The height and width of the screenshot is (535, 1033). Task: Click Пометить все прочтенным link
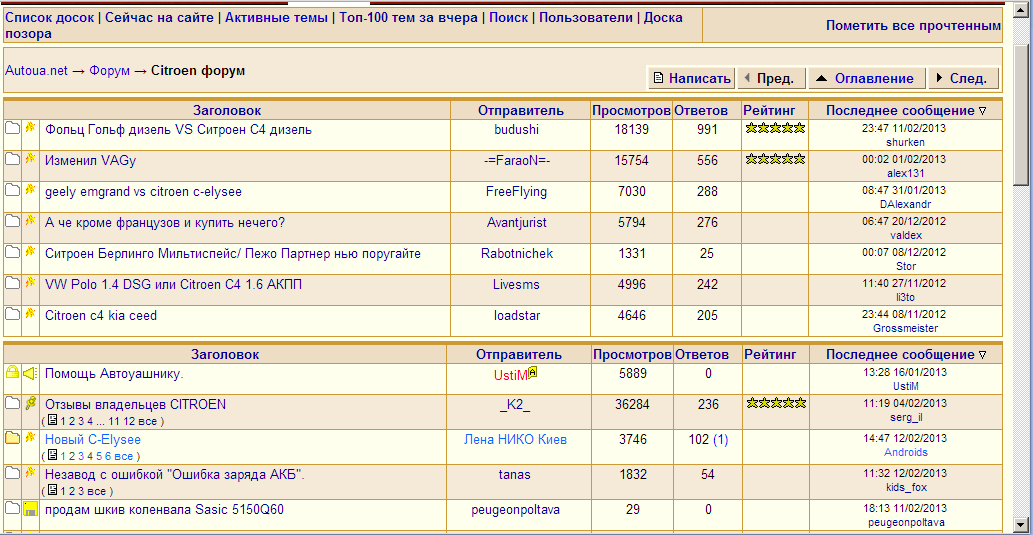[x=913, y=26]
